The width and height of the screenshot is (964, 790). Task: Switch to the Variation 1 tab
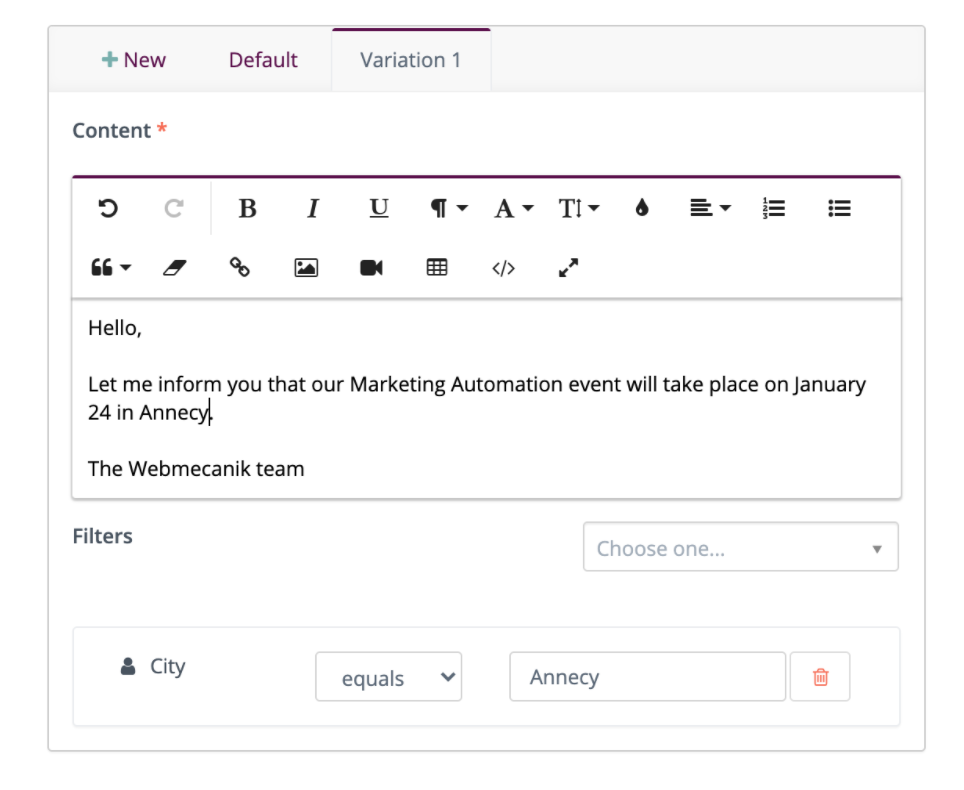pos(410,59)
